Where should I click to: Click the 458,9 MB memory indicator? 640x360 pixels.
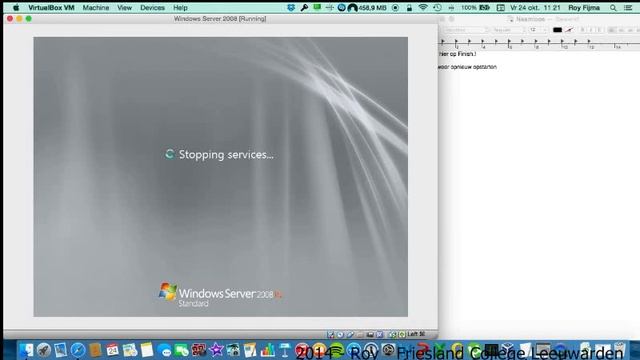pyautogui.click(x=372, y=8)
